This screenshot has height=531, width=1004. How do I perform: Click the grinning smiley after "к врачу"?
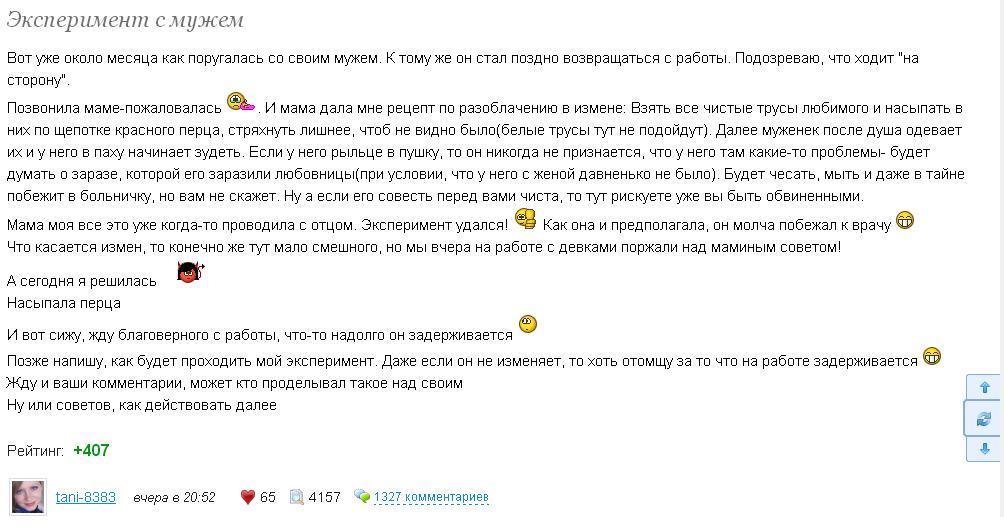[905, 220]
